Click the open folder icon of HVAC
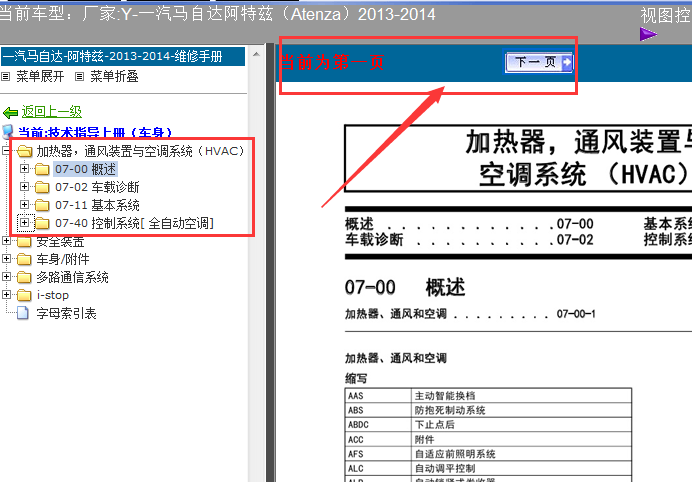Image resolution: width=692 pixels, height=482 pixels. (24, 151)
